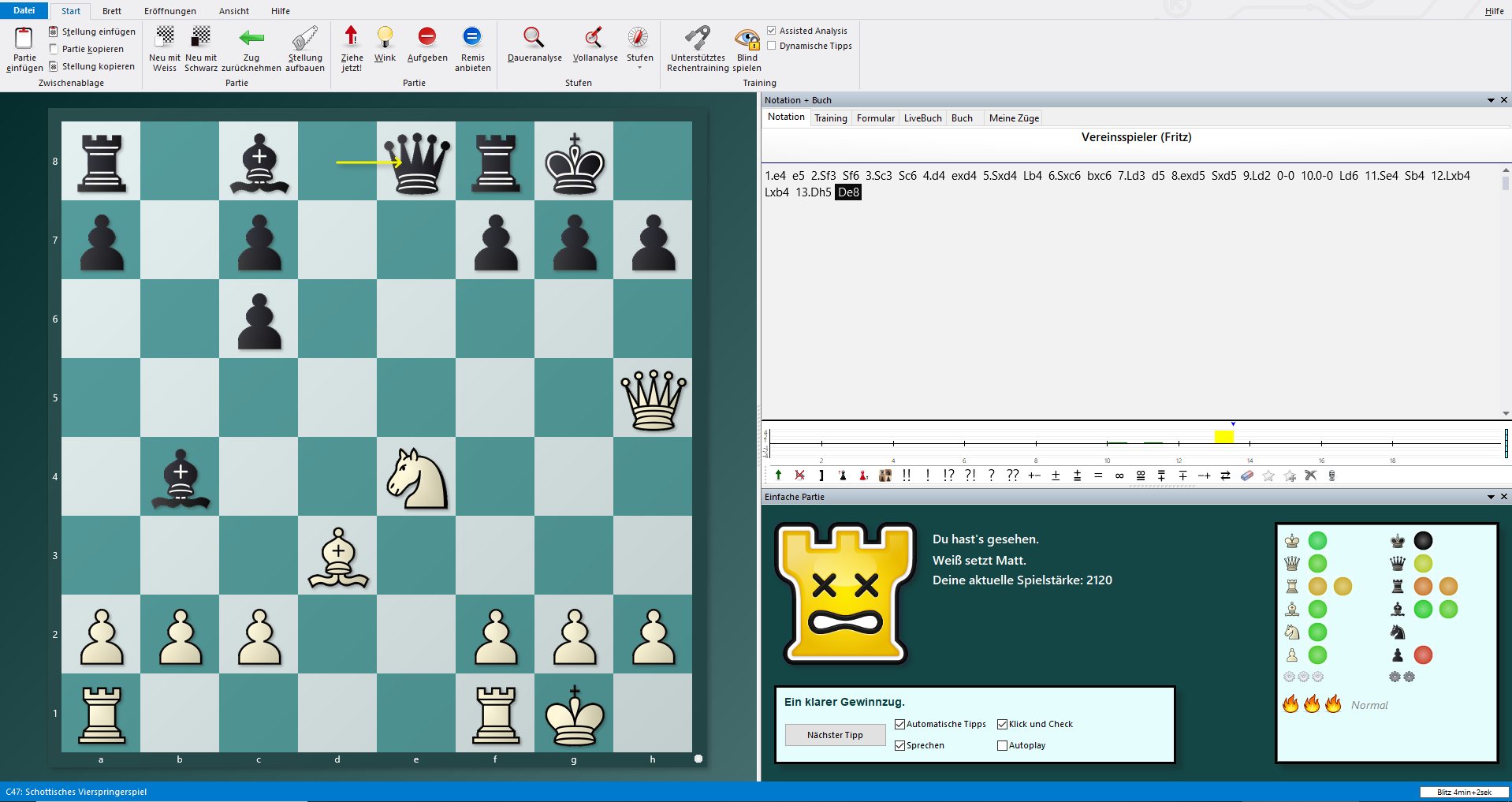Click the red crossed delete variation icon
This screenshot has height=802, width=1512.
pos(799,476)
